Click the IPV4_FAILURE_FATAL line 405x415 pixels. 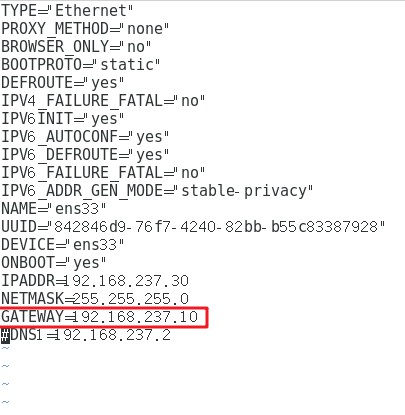(103, 100)
